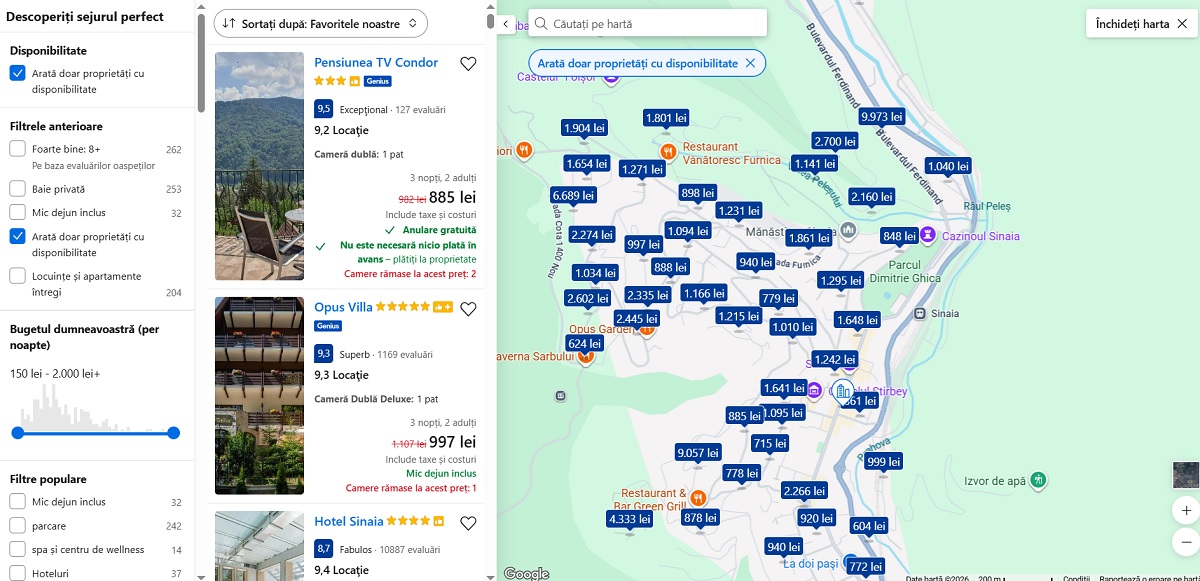1200x581 pixels.
Task: Click the 9,3 rating badge
Action: tap(323, 353)
